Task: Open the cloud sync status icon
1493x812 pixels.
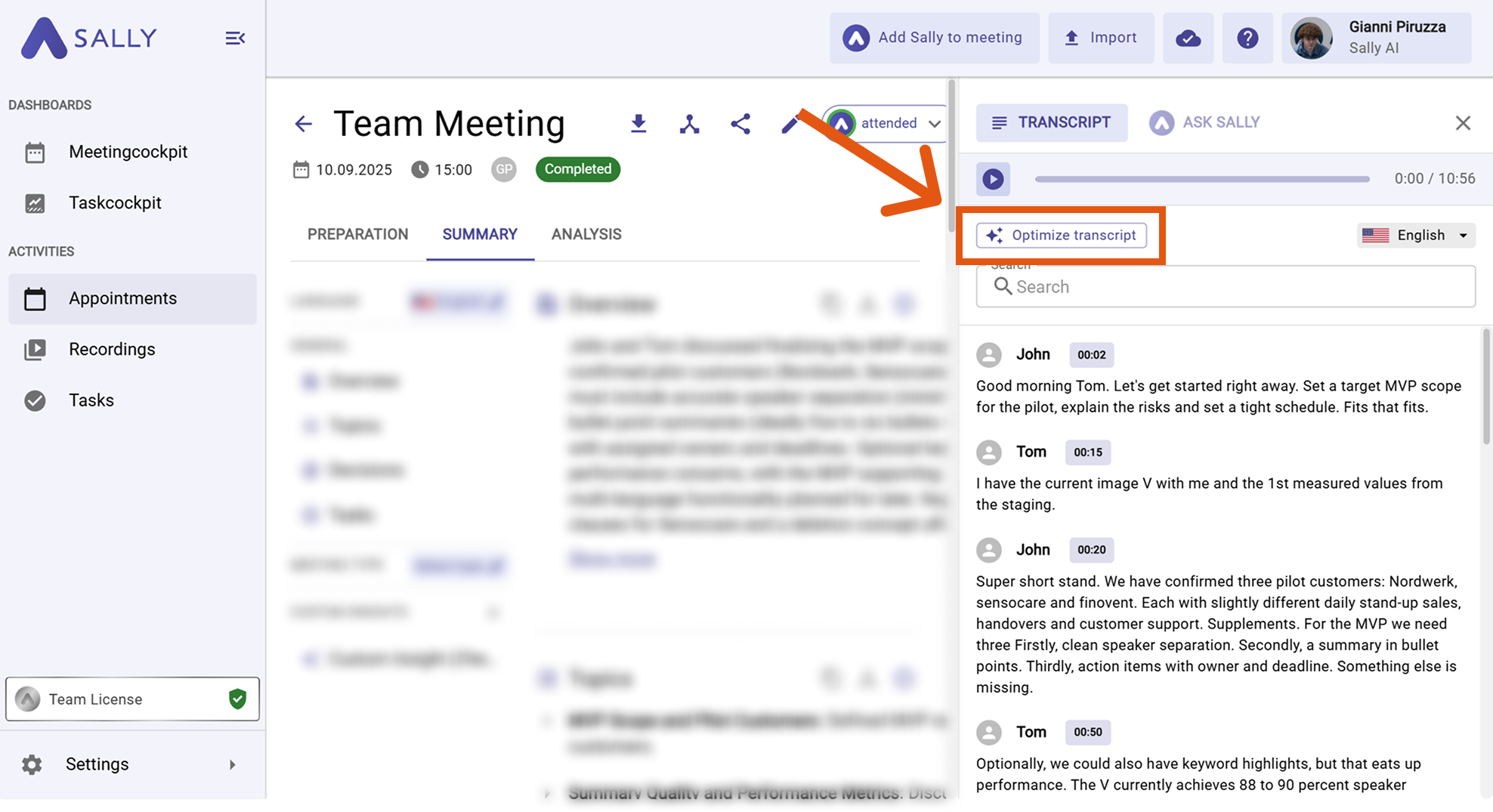Action: coord(1188,38)
